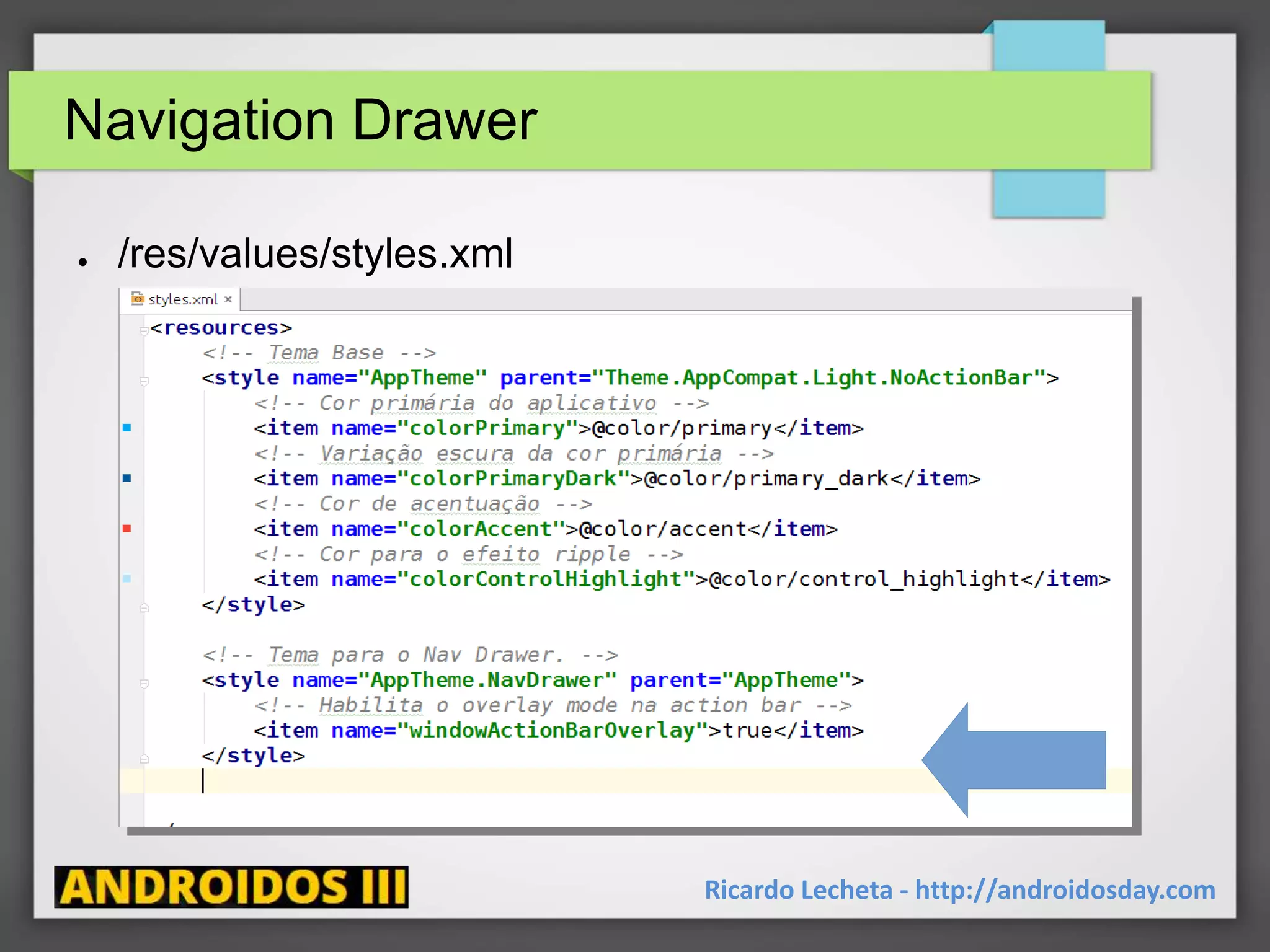This screenshot has width=1270, height=952.
Task: Collapse the AppTheme.NavDrawer style fold marker
Action: click(x=144, y=683)
